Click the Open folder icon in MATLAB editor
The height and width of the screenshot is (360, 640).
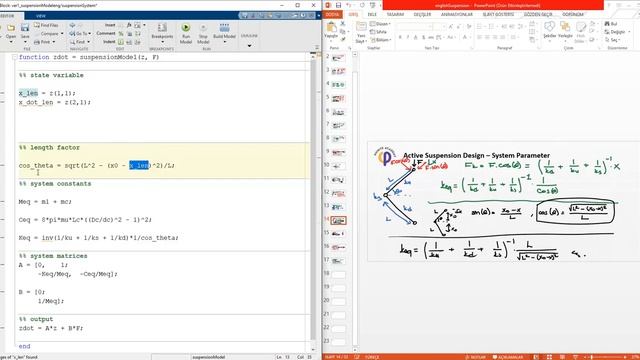(x=11, y=28)
